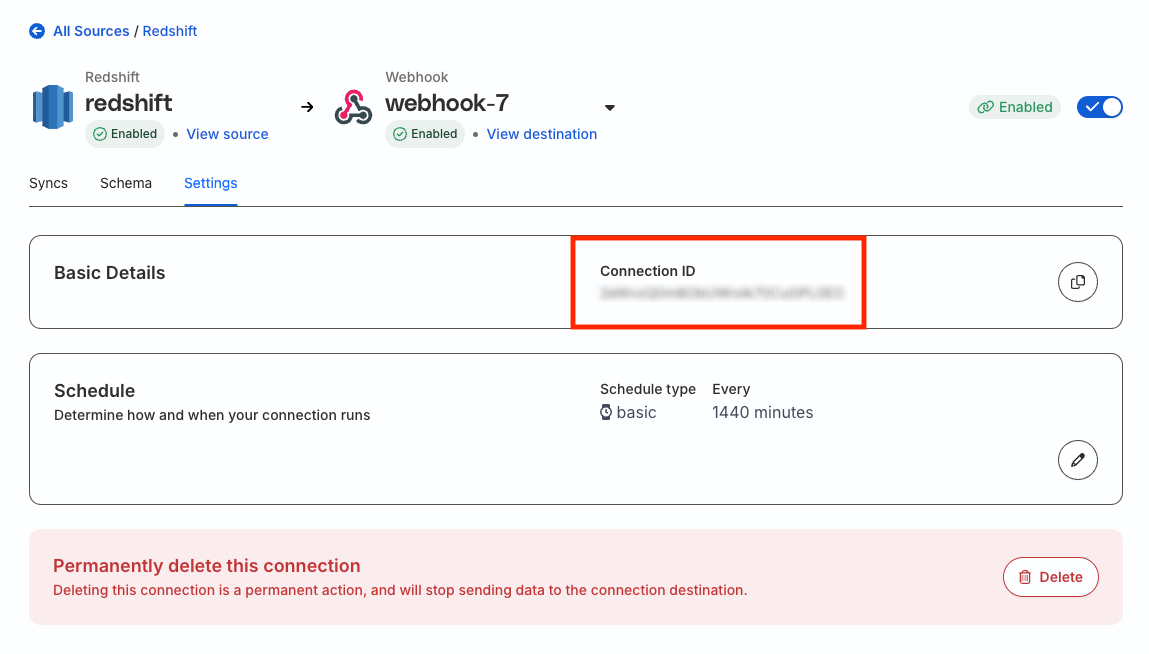Click the green Enabled connection status badge
The width and height of the screenshot is (1149, 654).
1015,107
